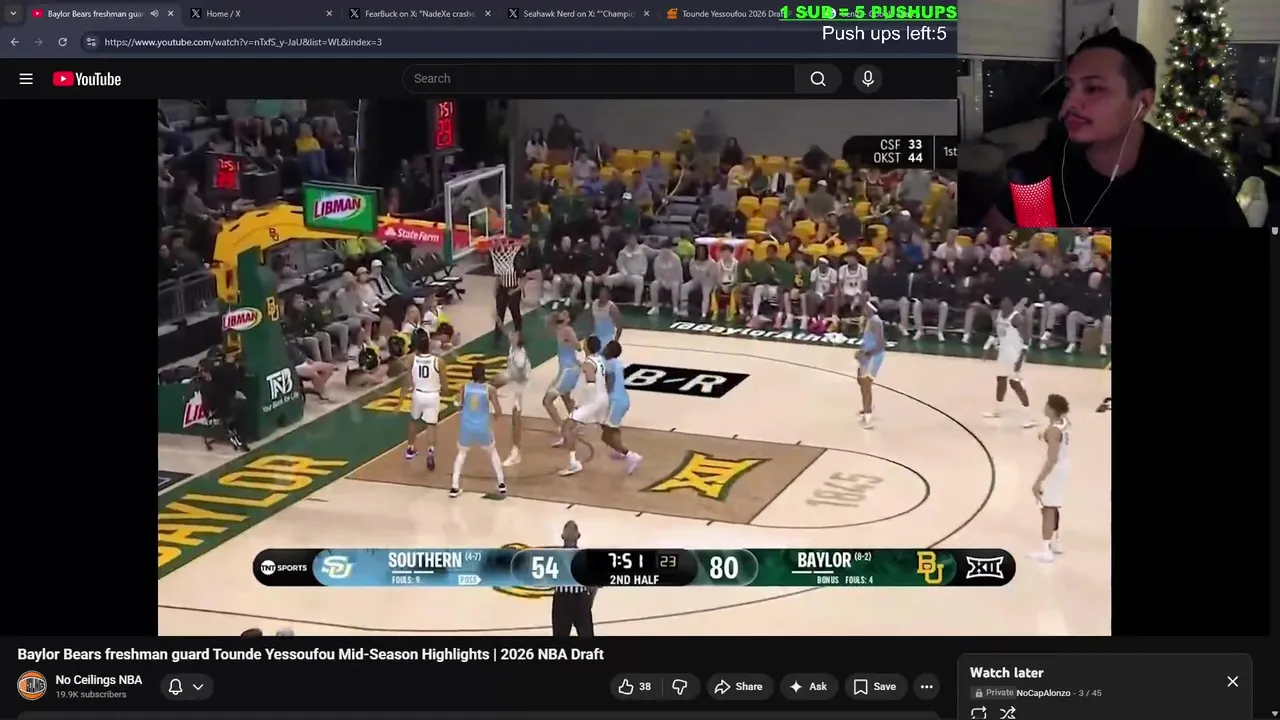Open the YouTube hamburger guide menu

26,79
